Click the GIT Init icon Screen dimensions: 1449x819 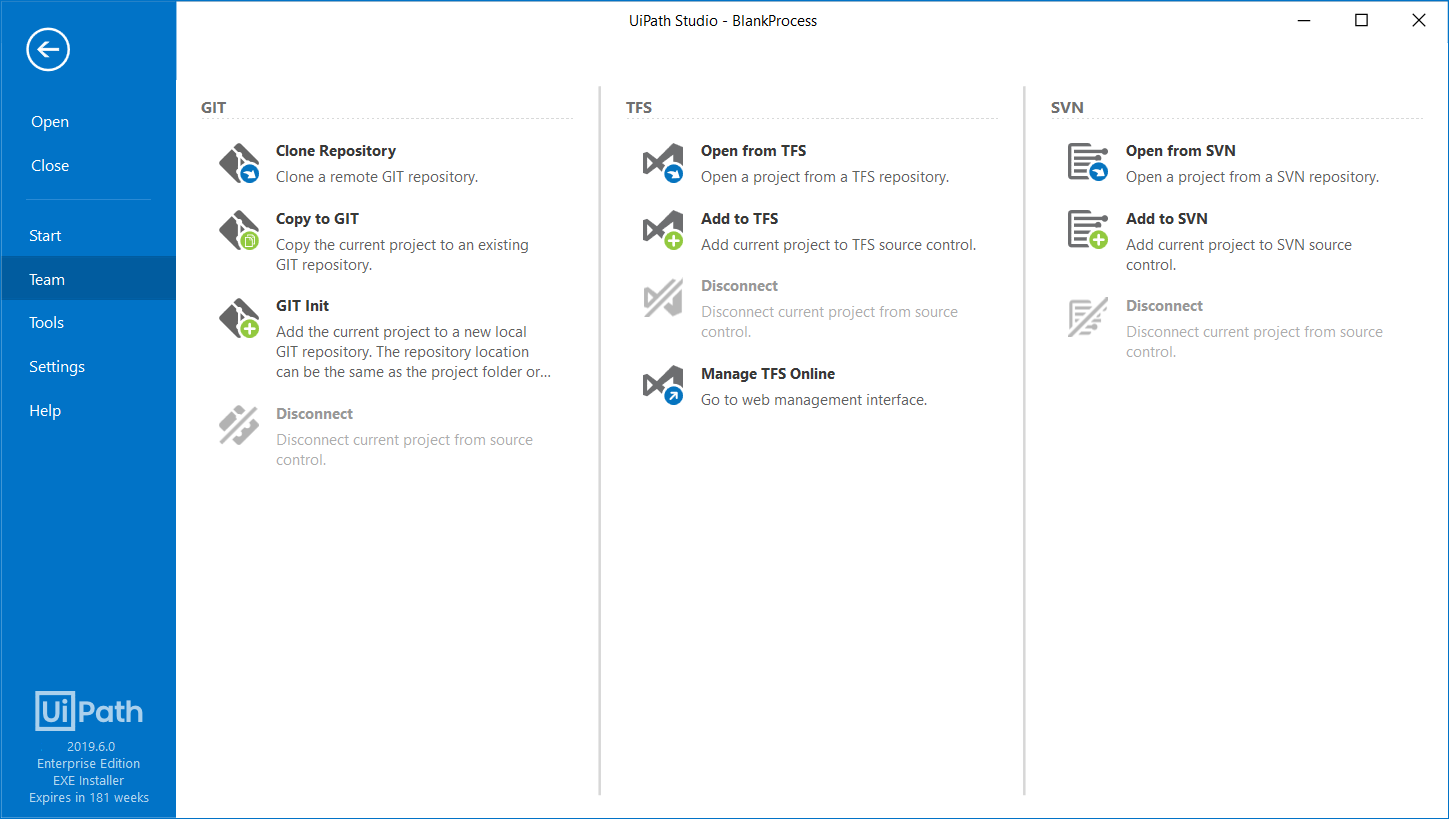coord(239,319)
